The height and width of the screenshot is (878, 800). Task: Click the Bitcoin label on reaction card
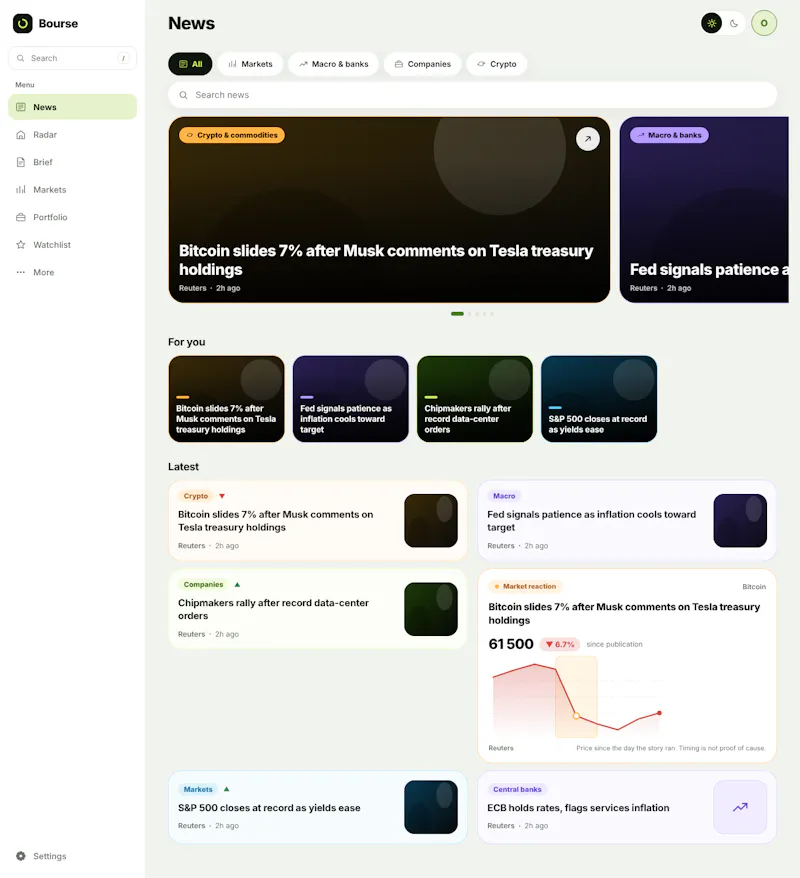click(x=754, y=587)
